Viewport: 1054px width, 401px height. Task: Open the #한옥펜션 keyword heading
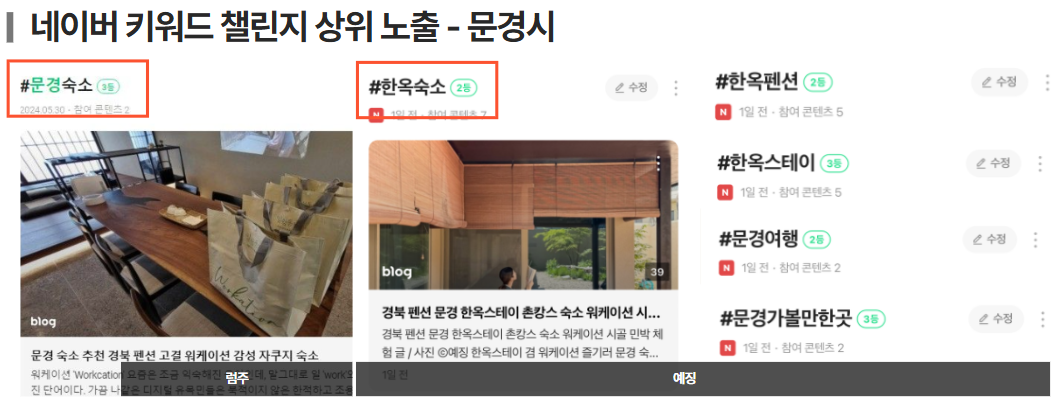(x=757, y=82)
